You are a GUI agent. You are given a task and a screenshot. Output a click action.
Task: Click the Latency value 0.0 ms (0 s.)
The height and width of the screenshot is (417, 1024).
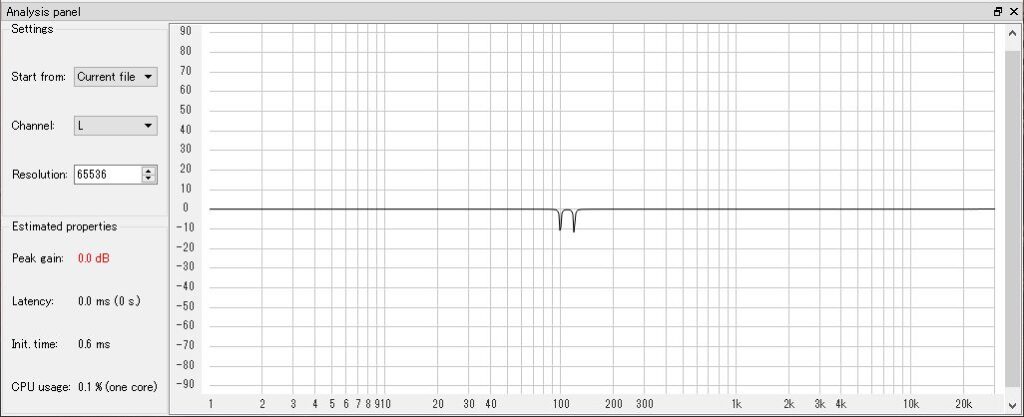[109, 301]
